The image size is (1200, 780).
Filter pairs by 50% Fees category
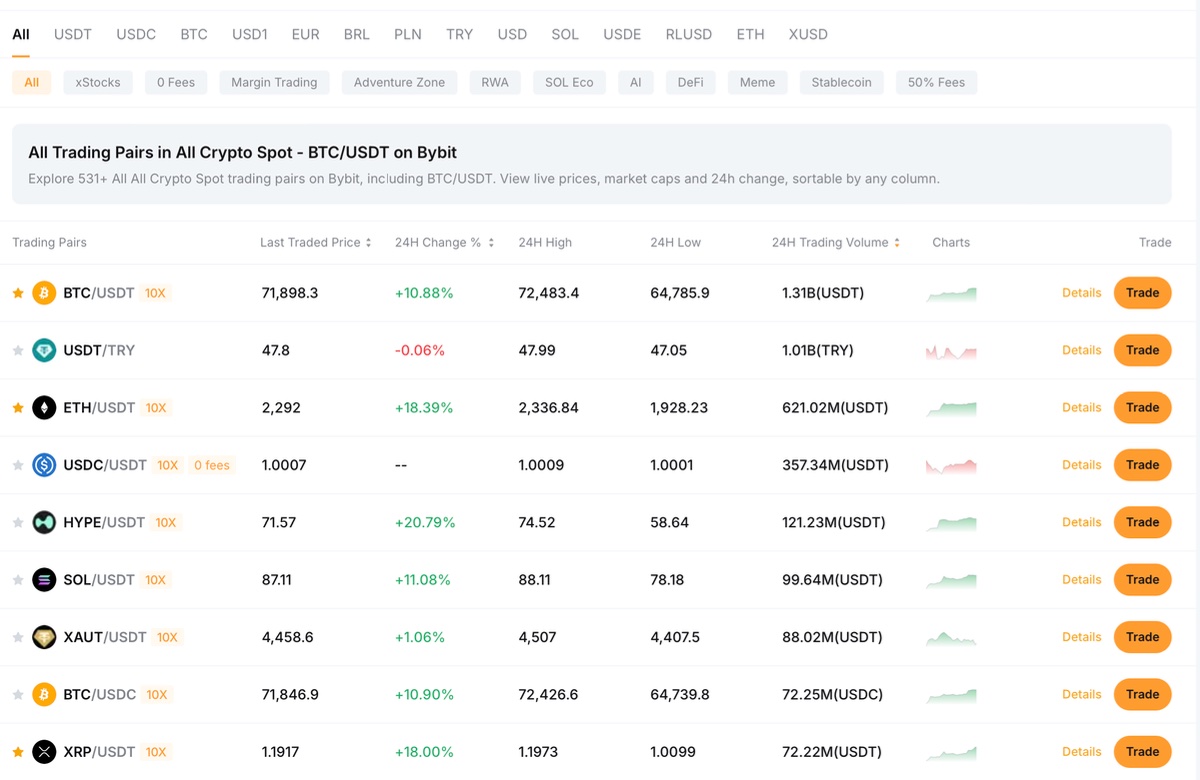coord(937,82)
